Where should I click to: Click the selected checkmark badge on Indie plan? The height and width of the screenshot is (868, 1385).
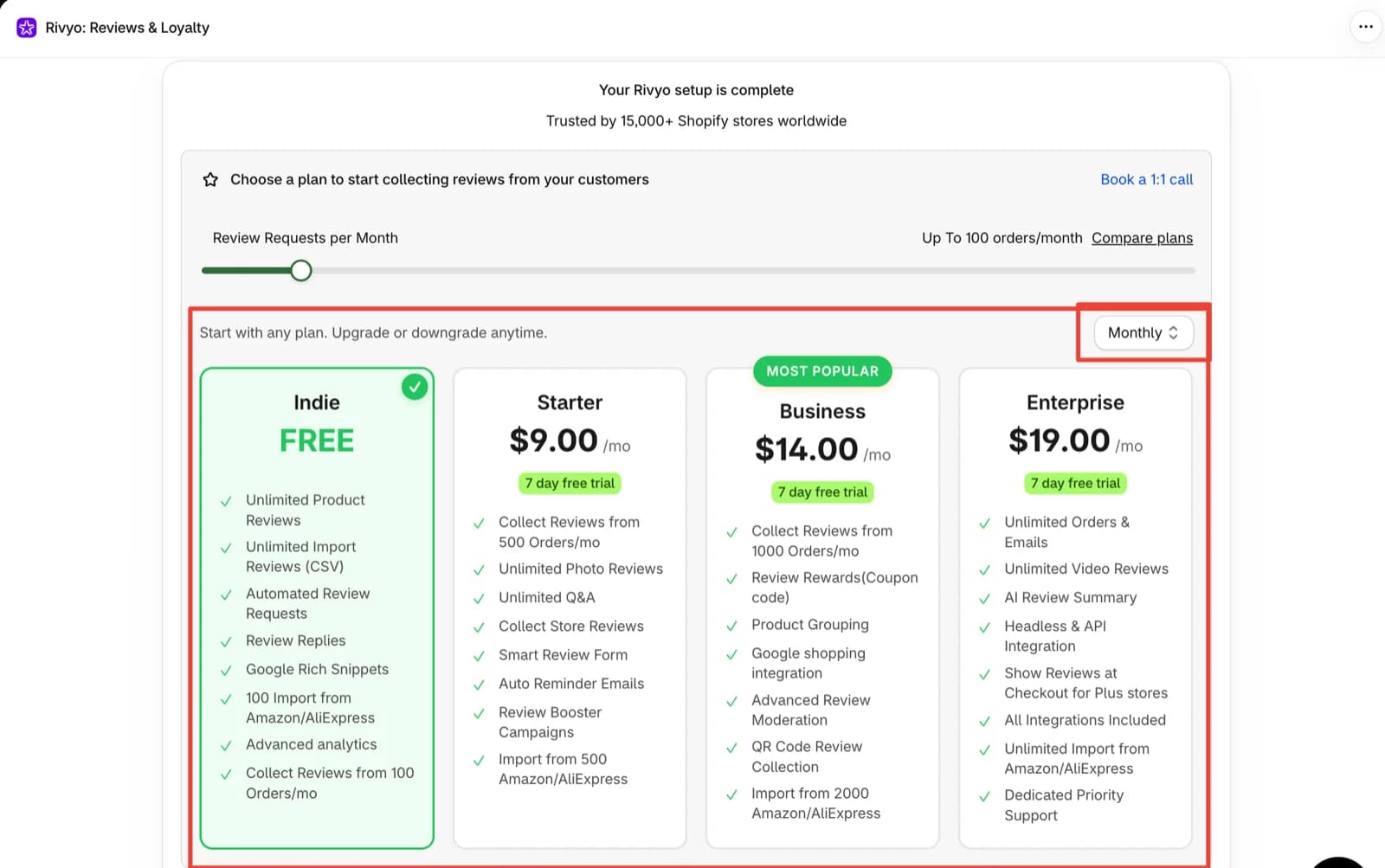click(415, 386)
